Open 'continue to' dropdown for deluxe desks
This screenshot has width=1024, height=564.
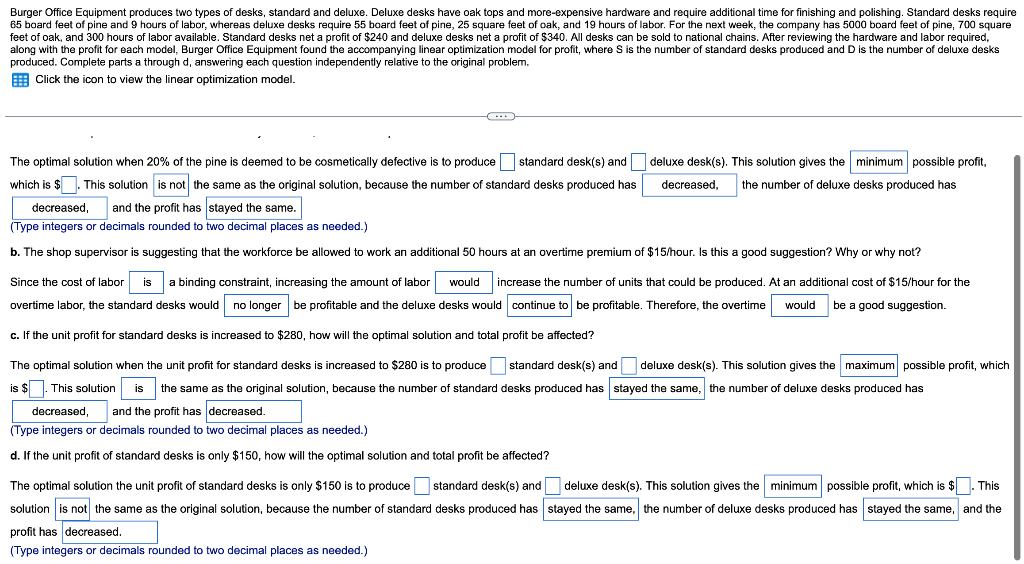click(x=540, y=306)
